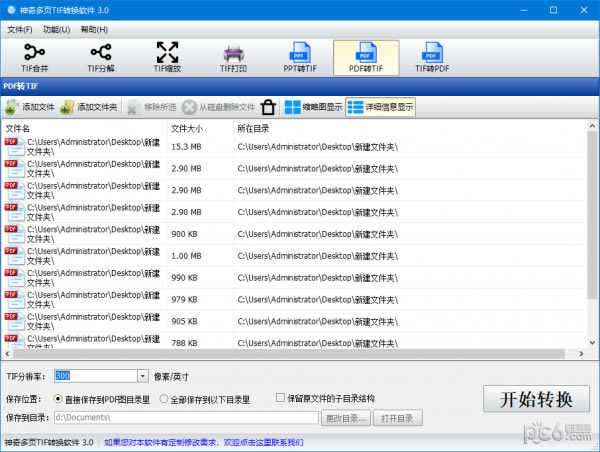Click the PDF icon of 979 KB file

coord(14,299)
